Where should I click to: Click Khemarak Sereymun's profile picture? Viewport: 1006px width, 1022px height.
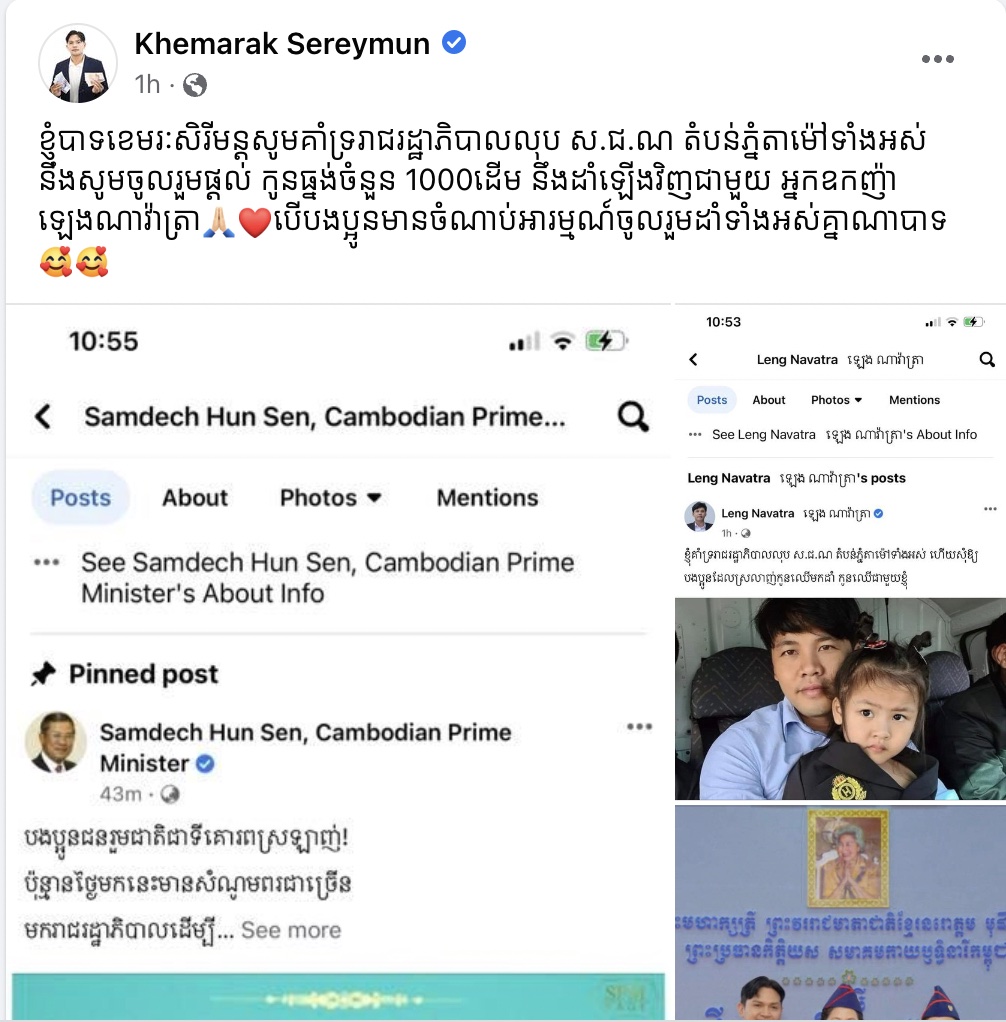78,63
